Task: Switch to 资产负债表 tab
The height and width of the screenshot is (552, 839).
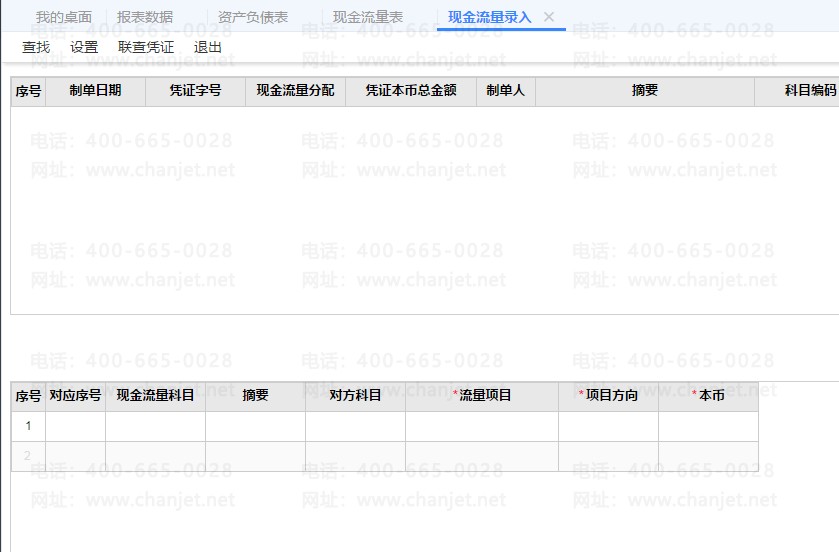Action: [252, 17]
